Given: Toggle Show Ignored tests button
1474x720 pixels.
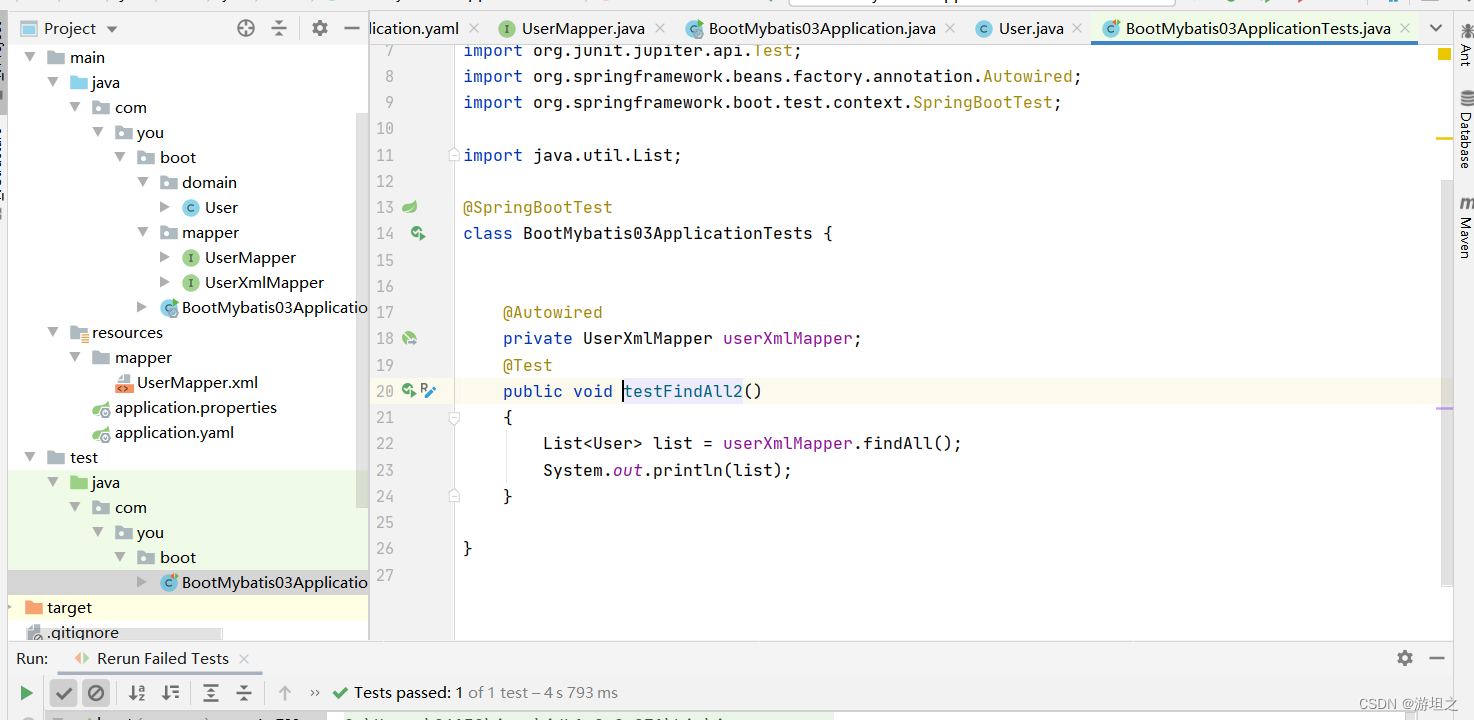Looking at the screenshot, I should tap(95, 693).
